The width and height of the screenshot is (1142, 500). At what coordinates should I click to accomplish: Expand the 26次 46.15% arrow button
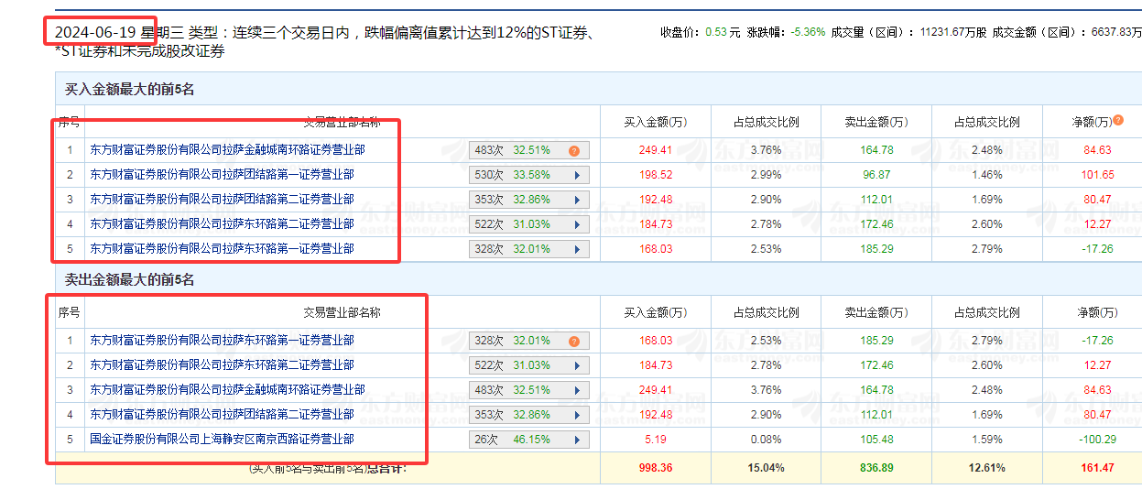pos(577,440)
